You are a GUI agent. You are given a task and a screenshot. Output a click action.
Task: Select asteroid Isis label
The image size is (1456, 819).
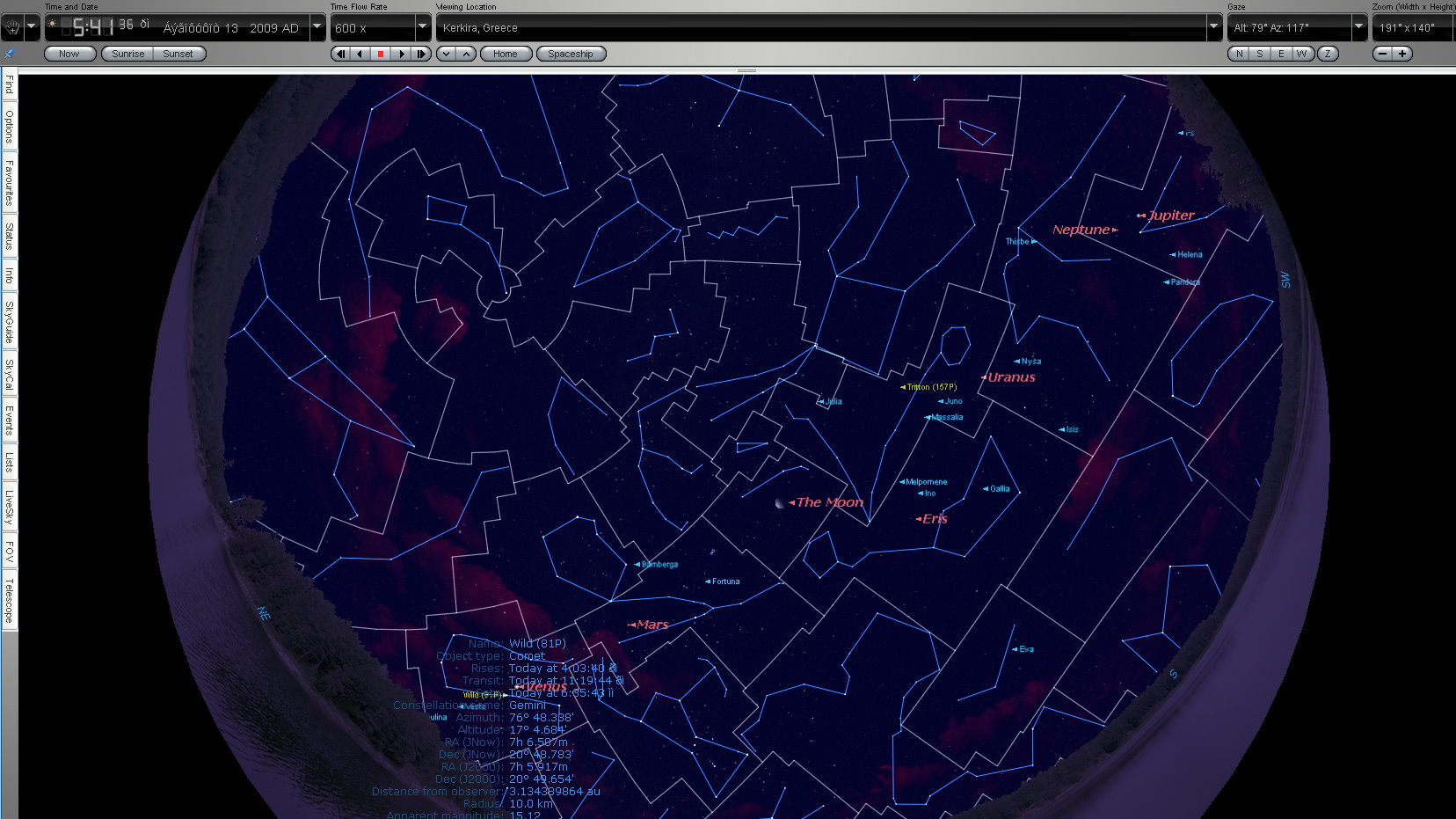[1072, 430]
